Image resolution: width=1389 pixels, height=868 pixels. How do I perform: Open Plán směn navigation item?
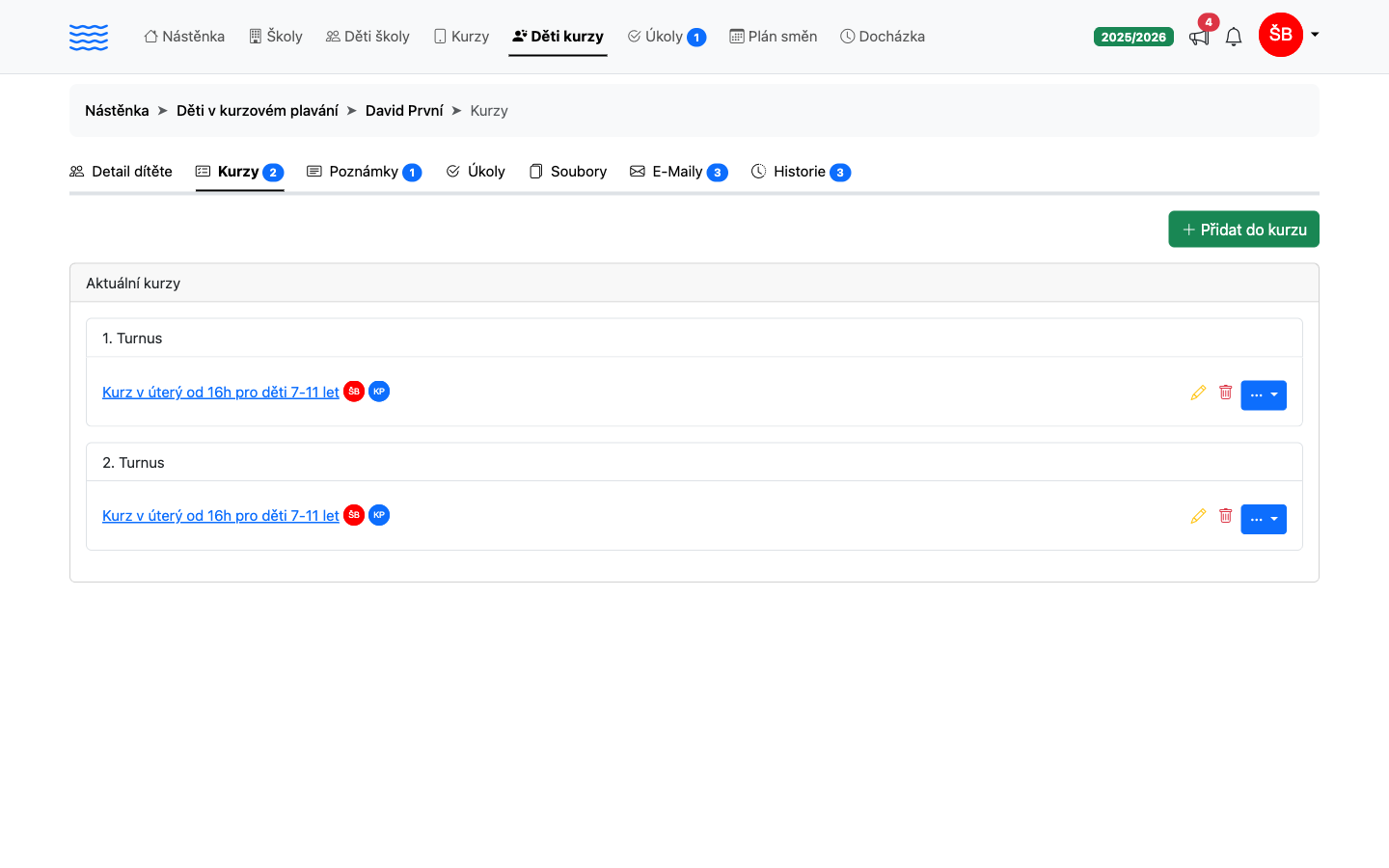tap(774, 37)
